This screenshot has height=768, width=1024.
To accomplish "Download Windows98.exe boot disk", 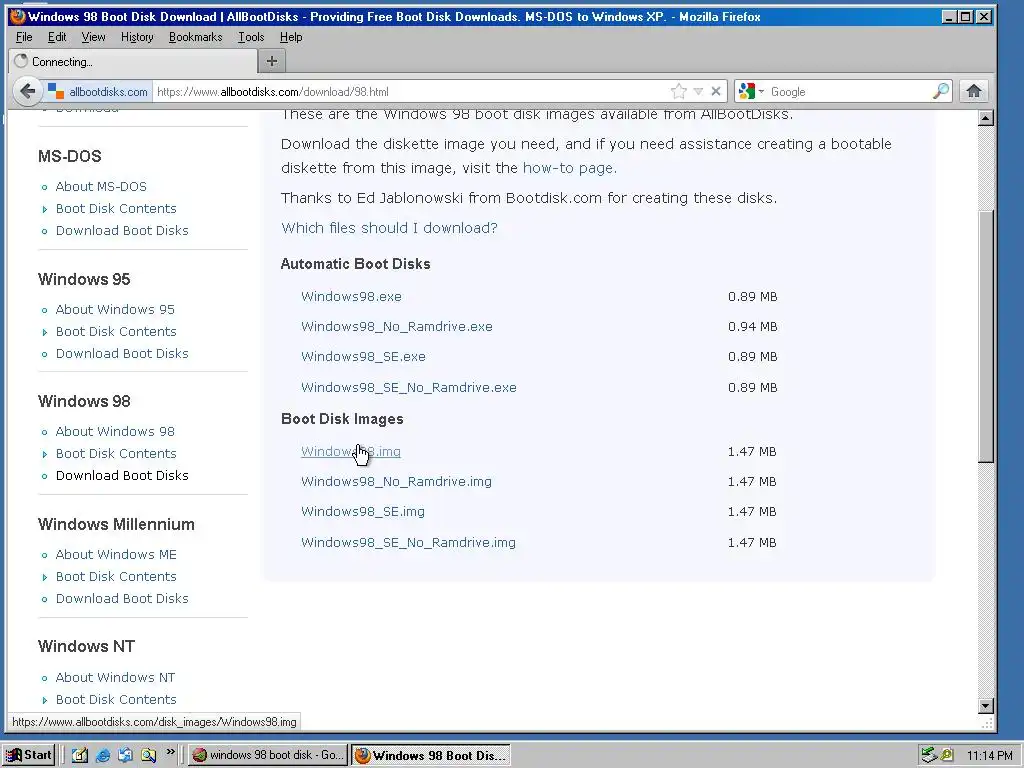I will [x=351, y=296].
